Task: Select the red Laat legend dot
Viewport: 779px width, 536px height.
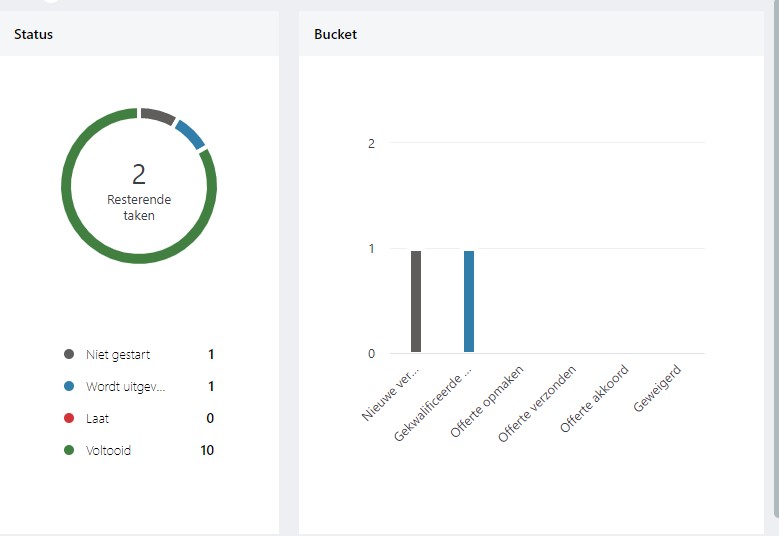Action: tap(69, 418)
